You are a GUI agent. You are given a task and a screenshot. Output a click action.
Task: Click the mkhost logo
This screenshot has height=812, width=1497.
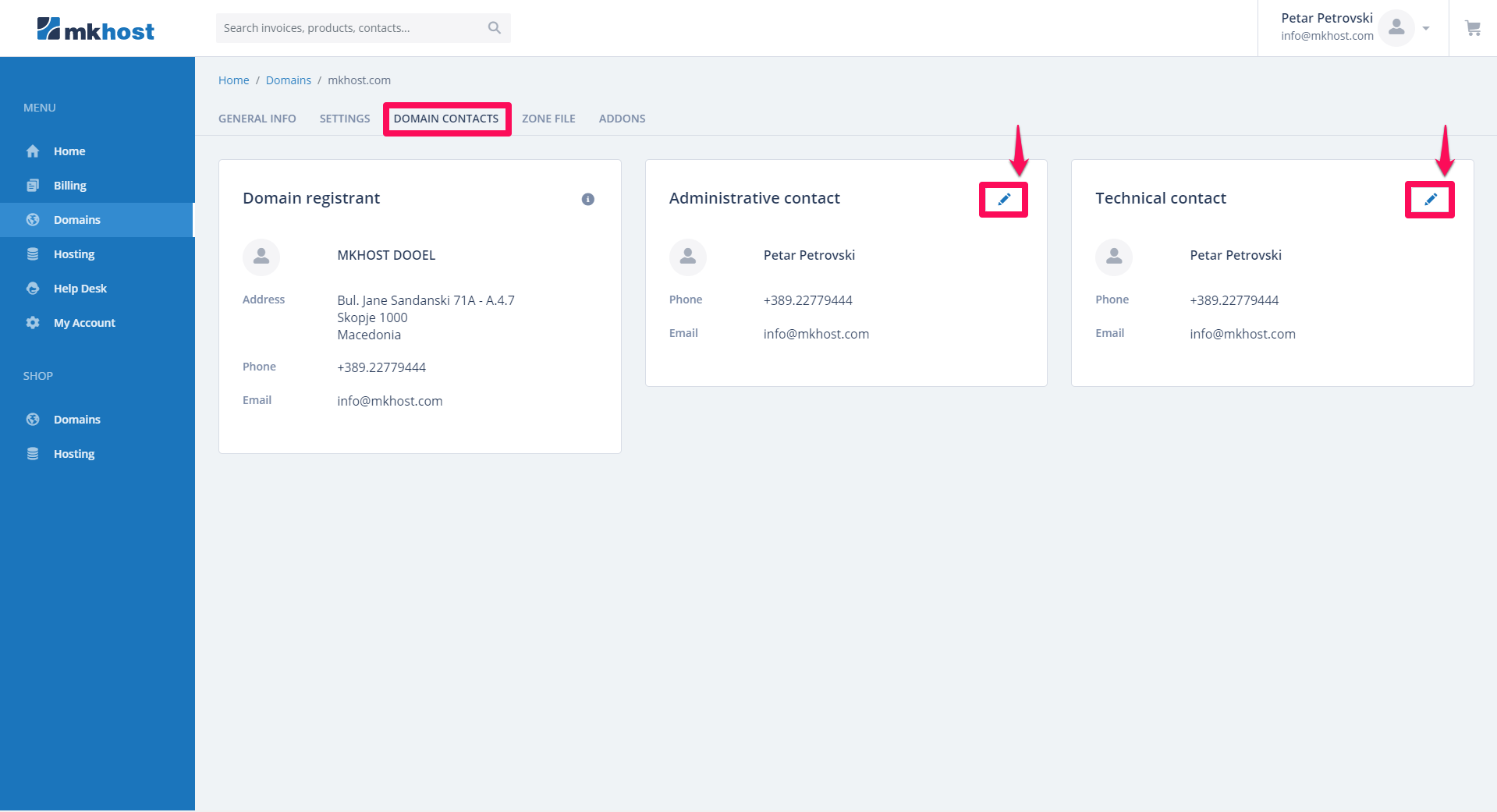click(95, 30)
